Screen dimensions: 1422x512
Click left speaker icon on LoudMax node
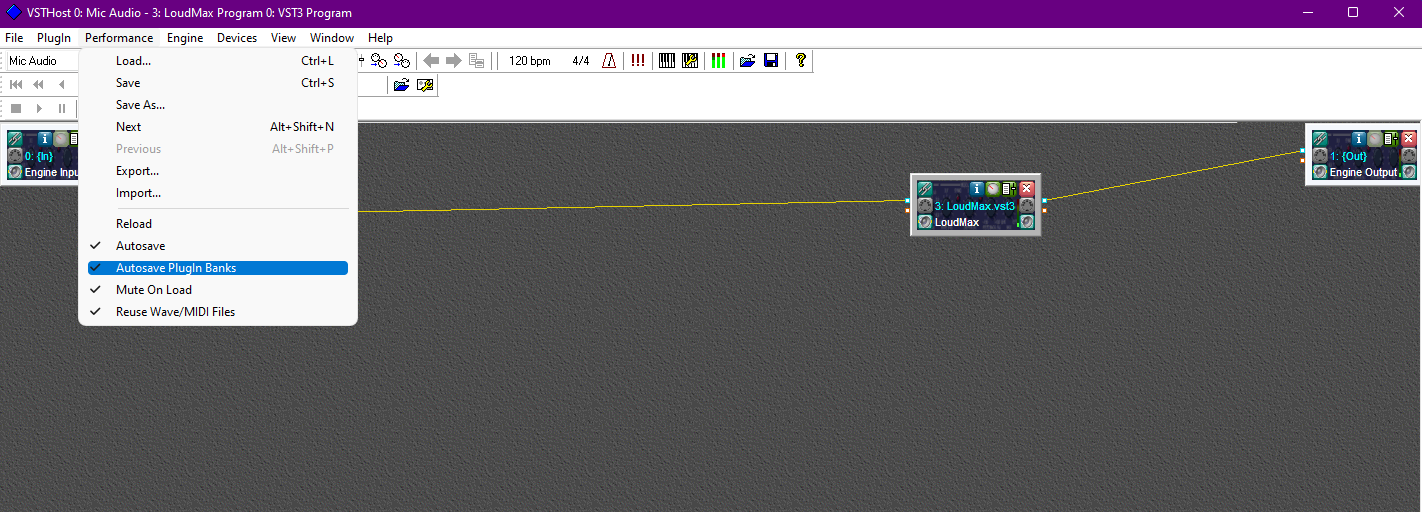[925, 222]
